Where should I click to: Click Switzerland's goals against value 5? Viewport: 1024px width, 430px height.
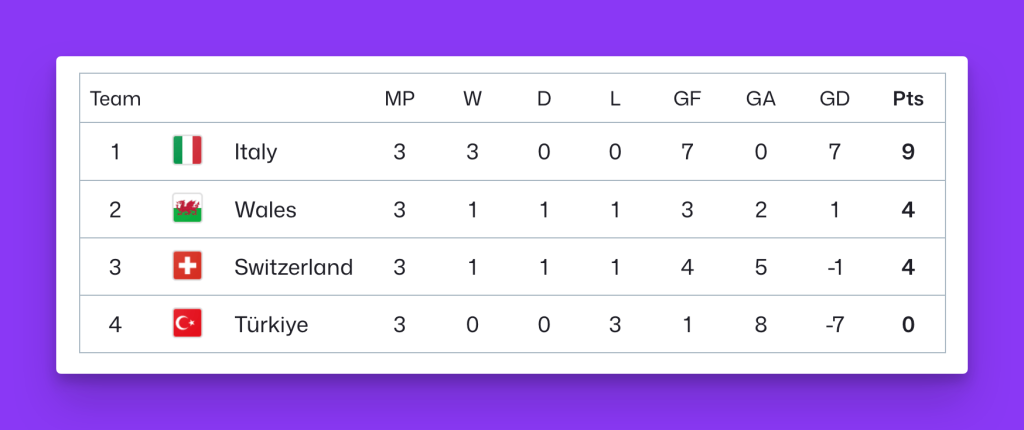point(761,267)
